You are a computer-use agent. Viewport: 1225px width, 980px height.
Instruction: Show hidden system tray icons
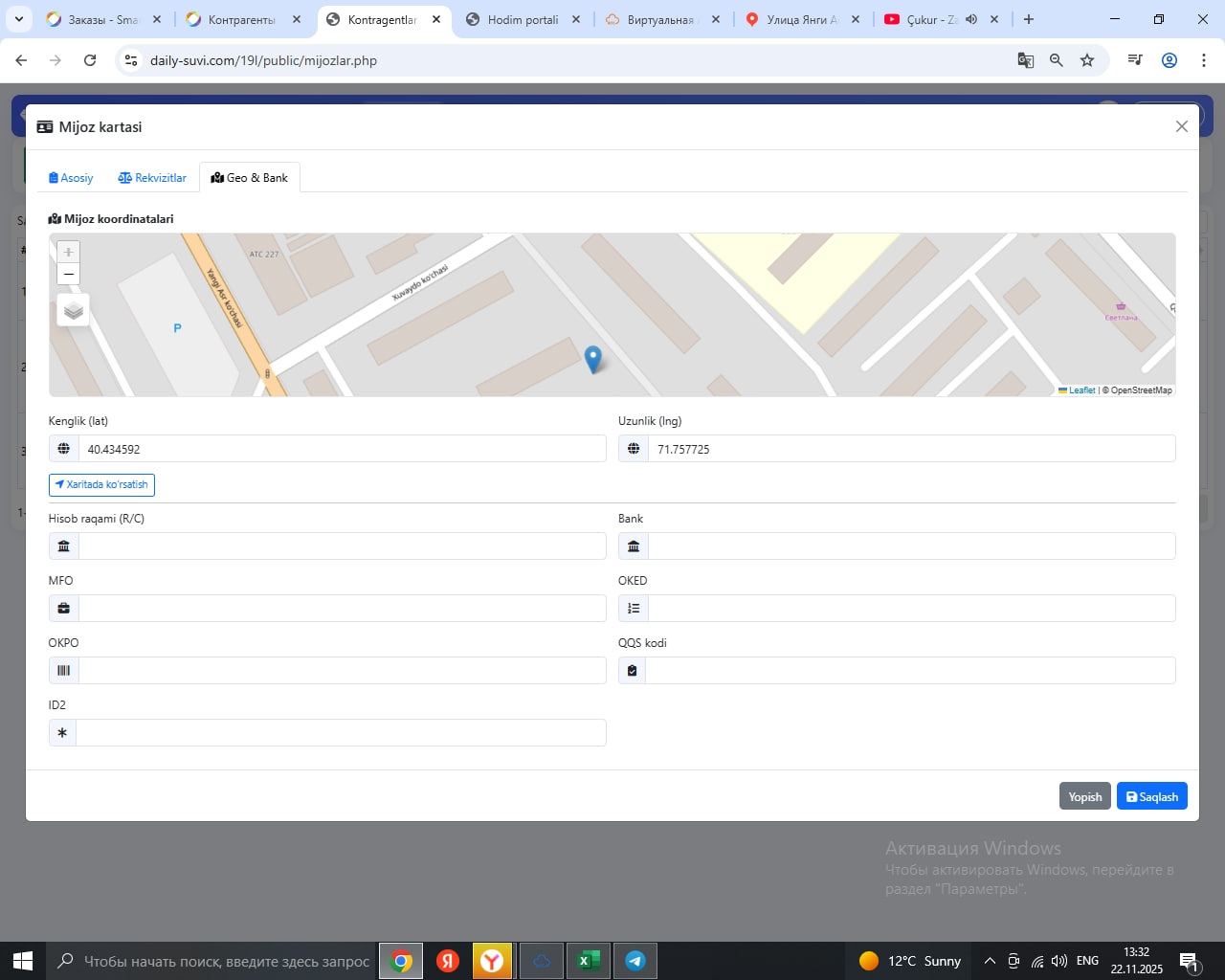point(990,961)
